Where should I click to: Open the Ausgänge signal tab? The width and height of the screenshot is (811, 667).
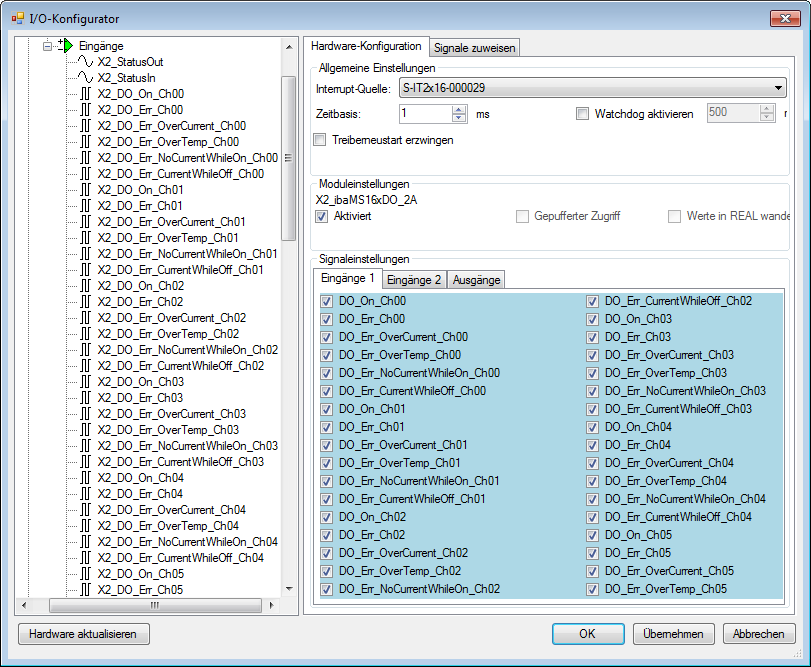tap(476, 280)
